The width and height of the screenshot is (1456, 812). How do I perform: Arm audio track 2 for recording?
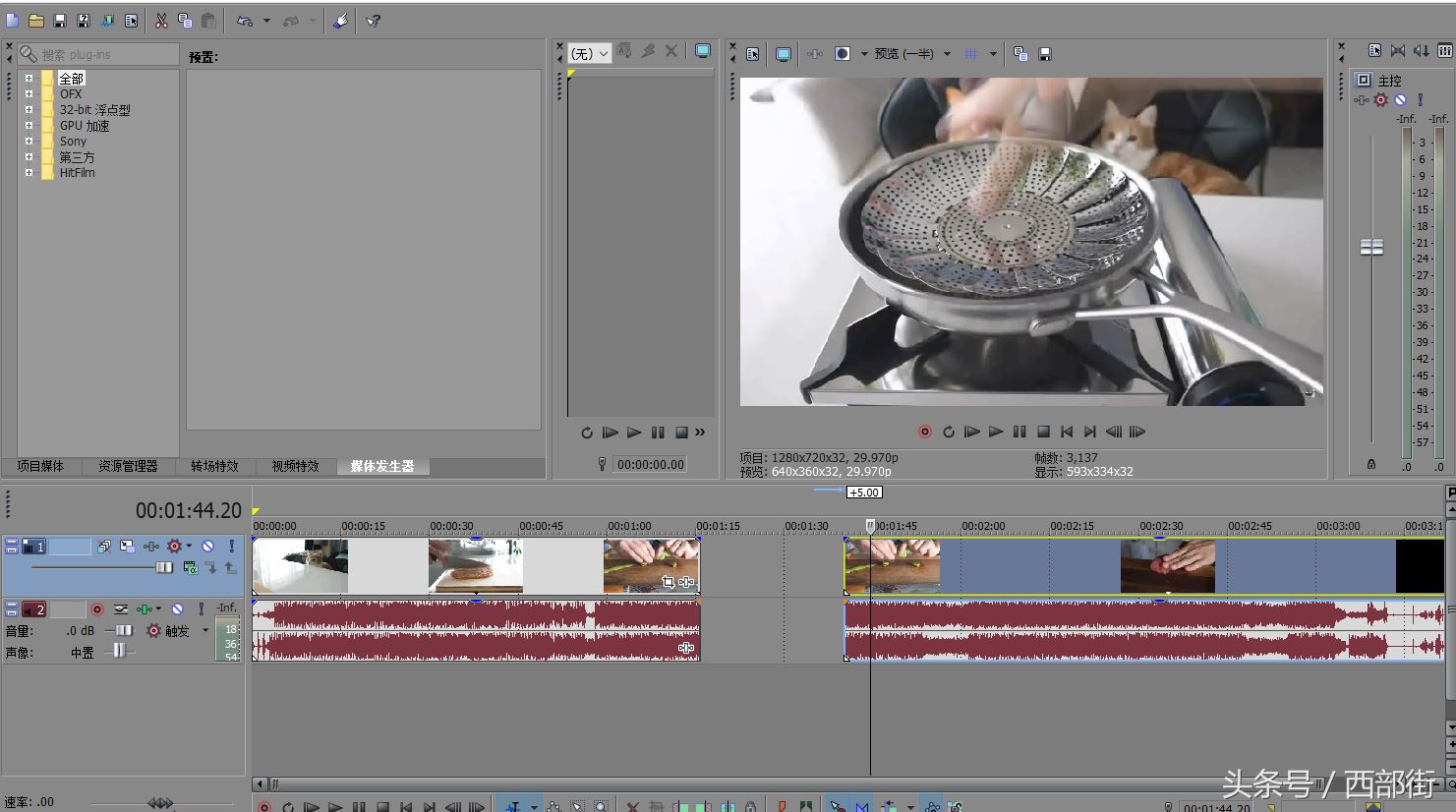(97, 609)
